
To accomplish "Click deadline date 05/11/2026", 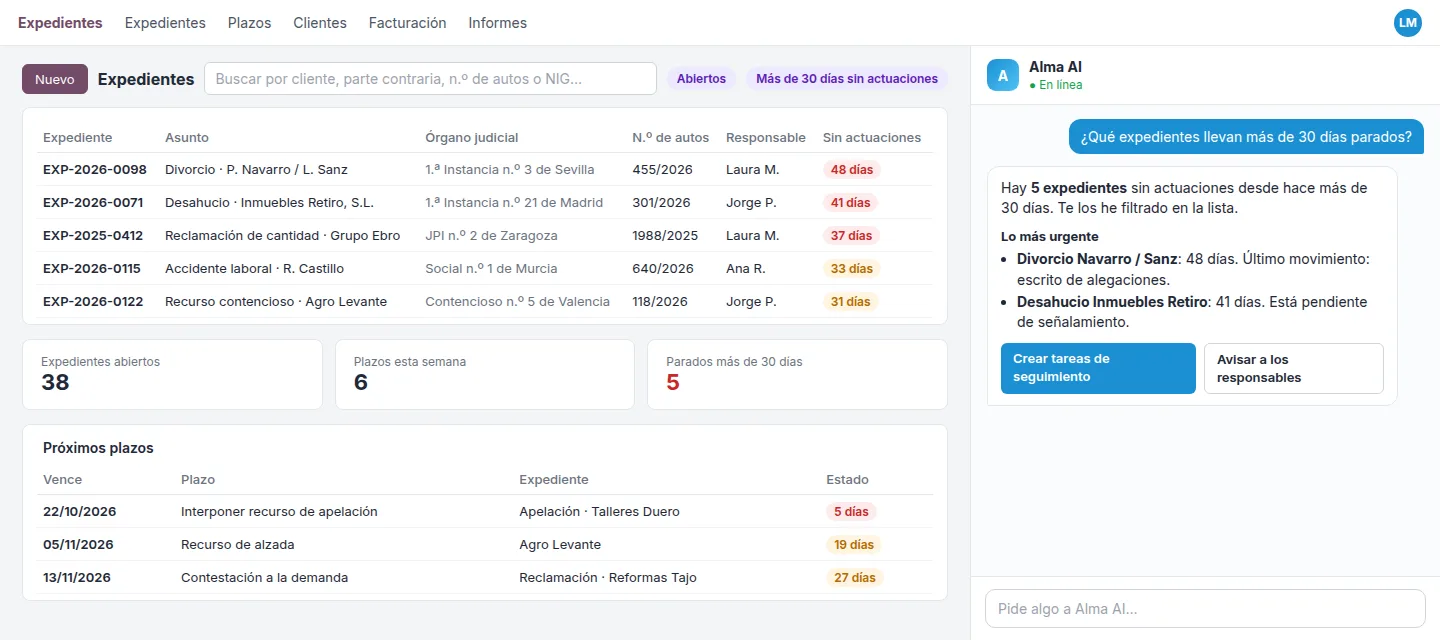I will pyautogui.click(x=78, y=545).
